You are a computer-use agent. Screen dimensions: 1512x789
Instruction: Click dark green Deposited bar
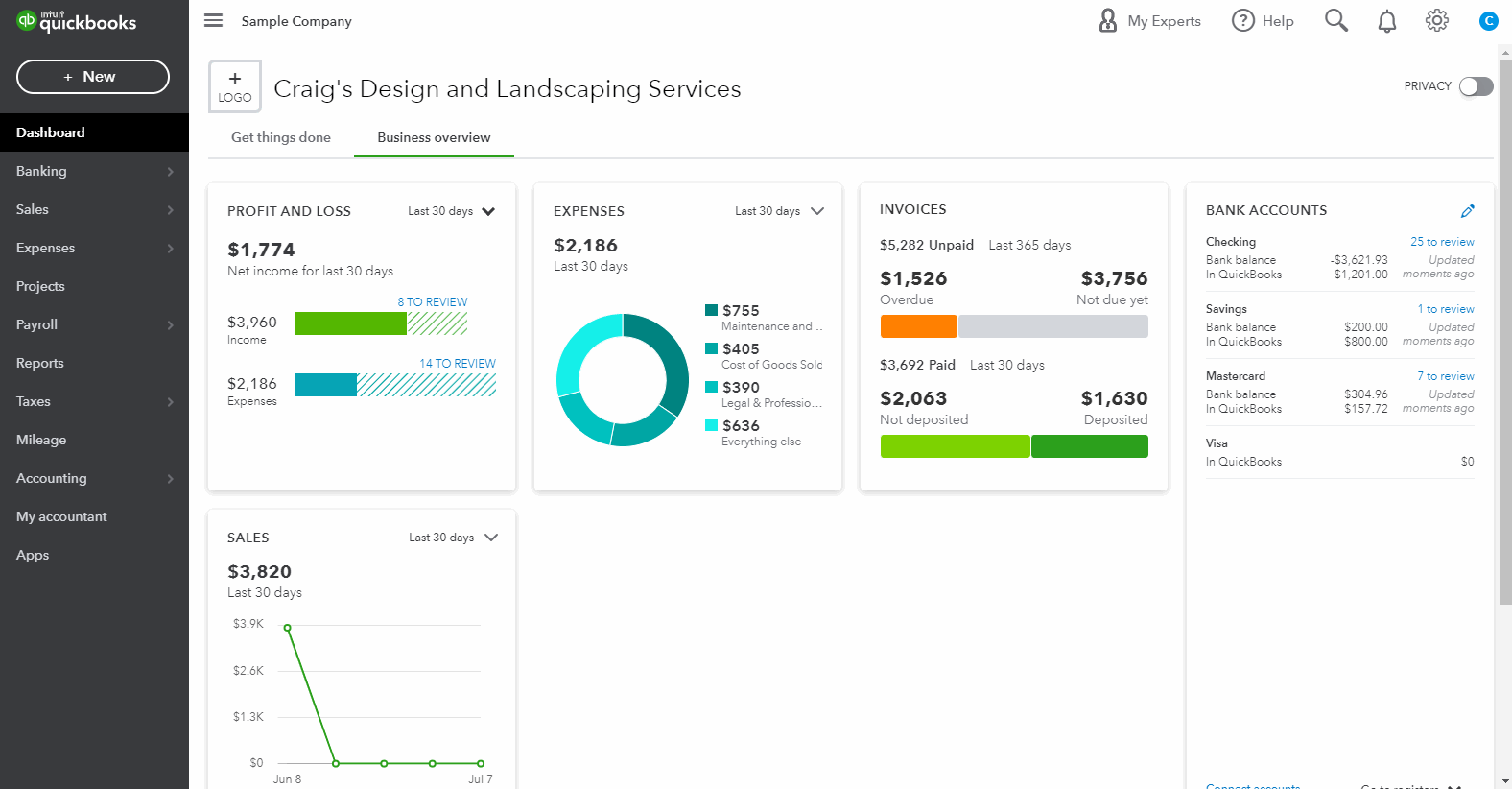[1090, 446]
